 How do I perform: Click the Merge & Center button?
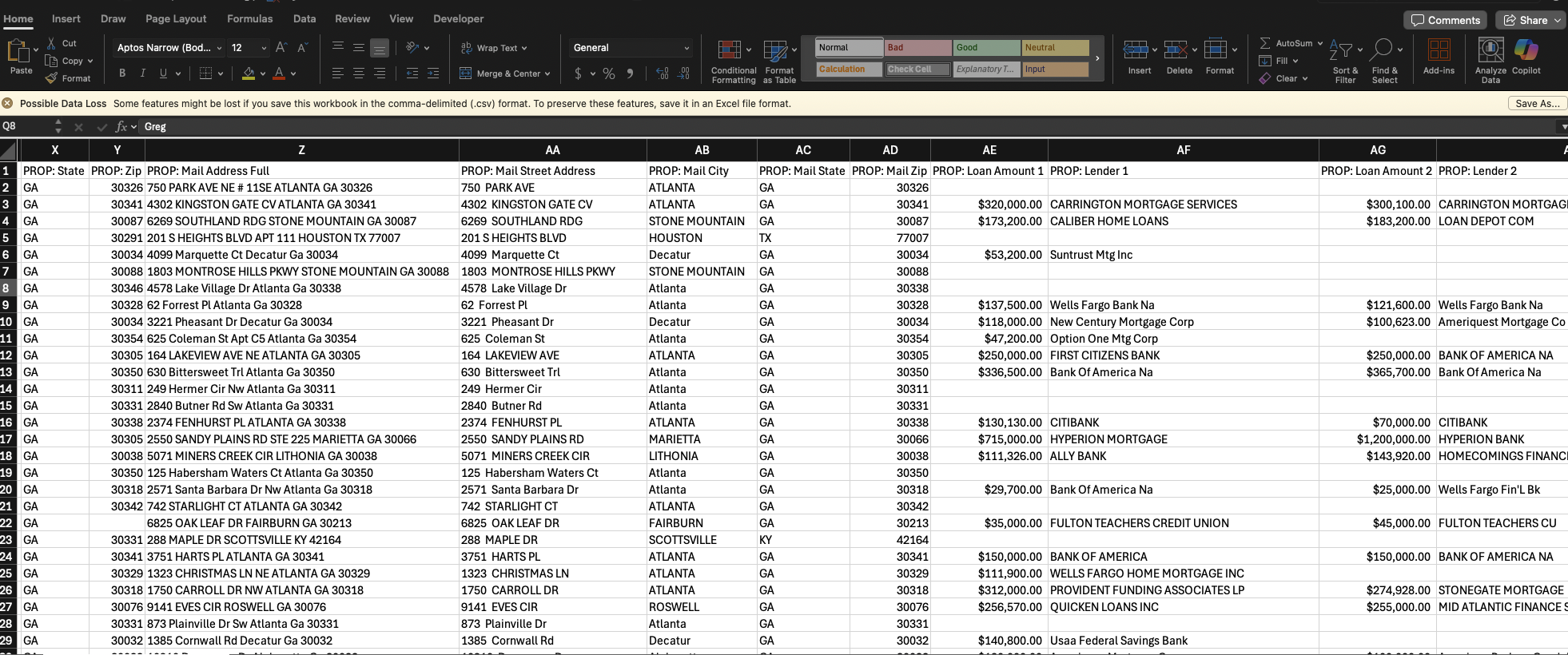pos(500,73)
